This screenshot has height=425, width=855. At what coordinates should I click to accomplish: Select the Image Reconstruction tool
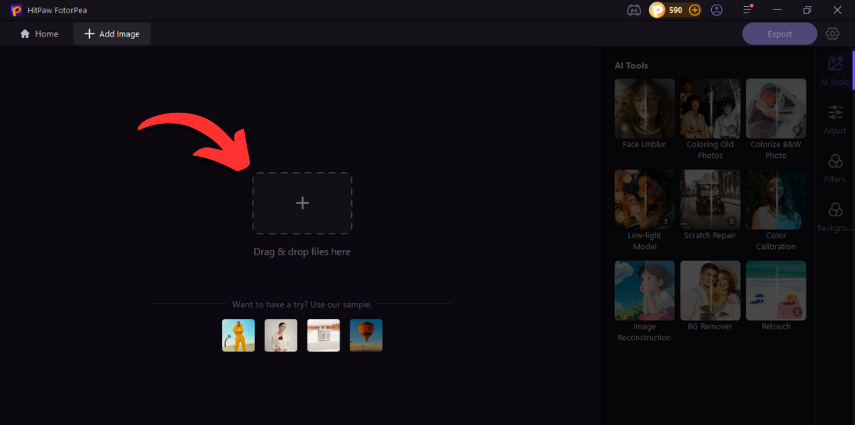(645, 302)
